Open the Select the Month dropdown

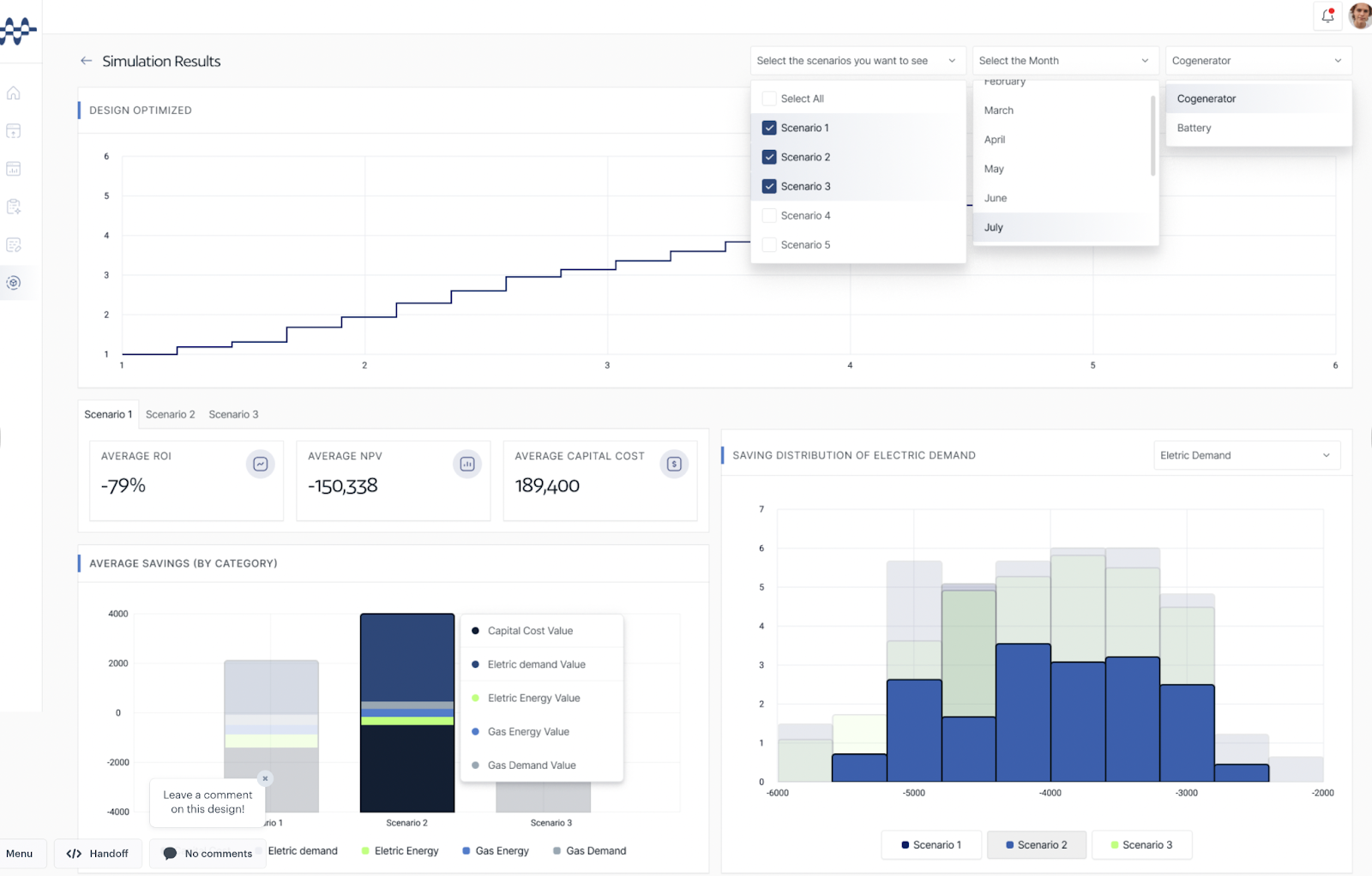pos(1063,60)
